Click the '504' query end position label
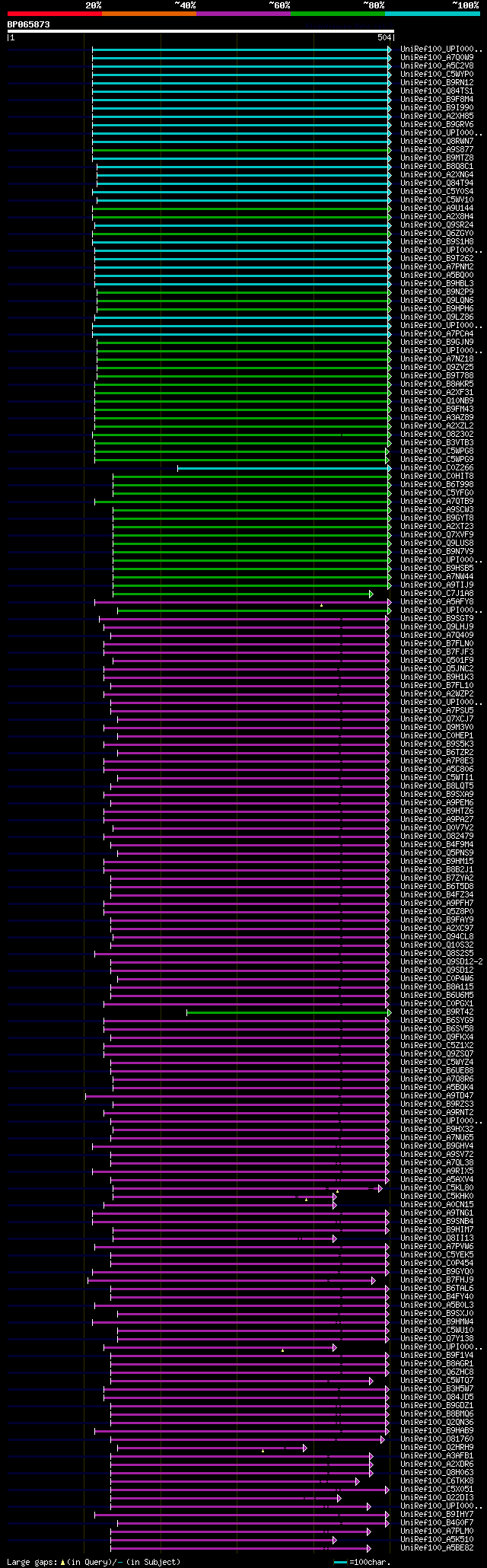487x1568 pixels. pos(384,37)
